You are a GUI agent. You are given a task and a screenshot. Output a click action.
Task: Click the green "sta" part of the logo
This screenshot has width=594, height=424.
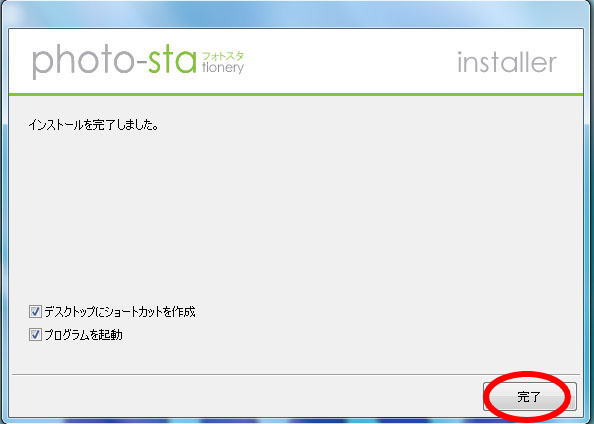click(x=172, y=61)
